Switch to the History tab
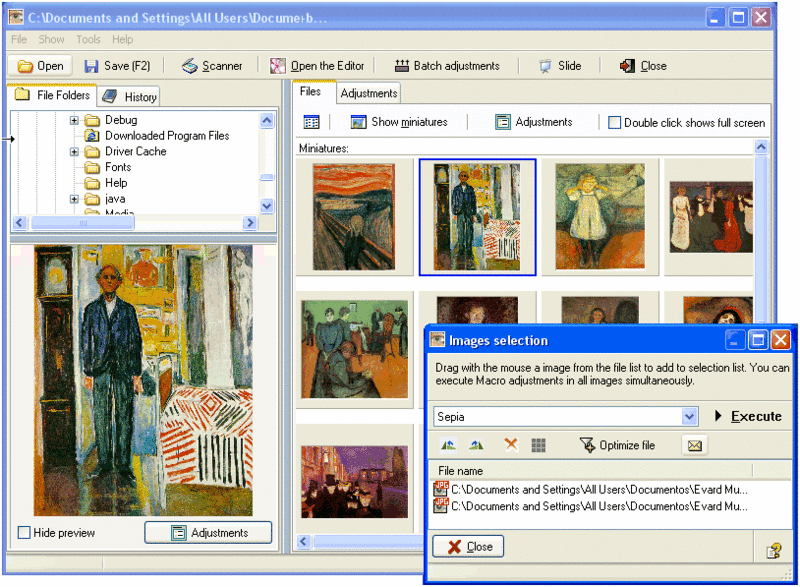The width and height of the screenshot is (800, 587). [130, 96]
